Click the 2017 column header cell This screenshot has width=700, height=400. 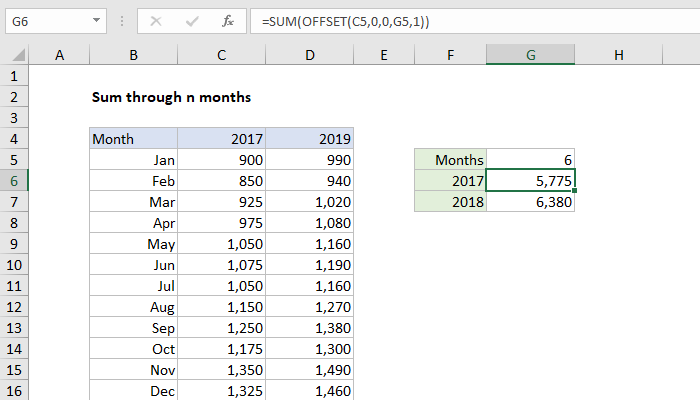[x=221, y=139]
